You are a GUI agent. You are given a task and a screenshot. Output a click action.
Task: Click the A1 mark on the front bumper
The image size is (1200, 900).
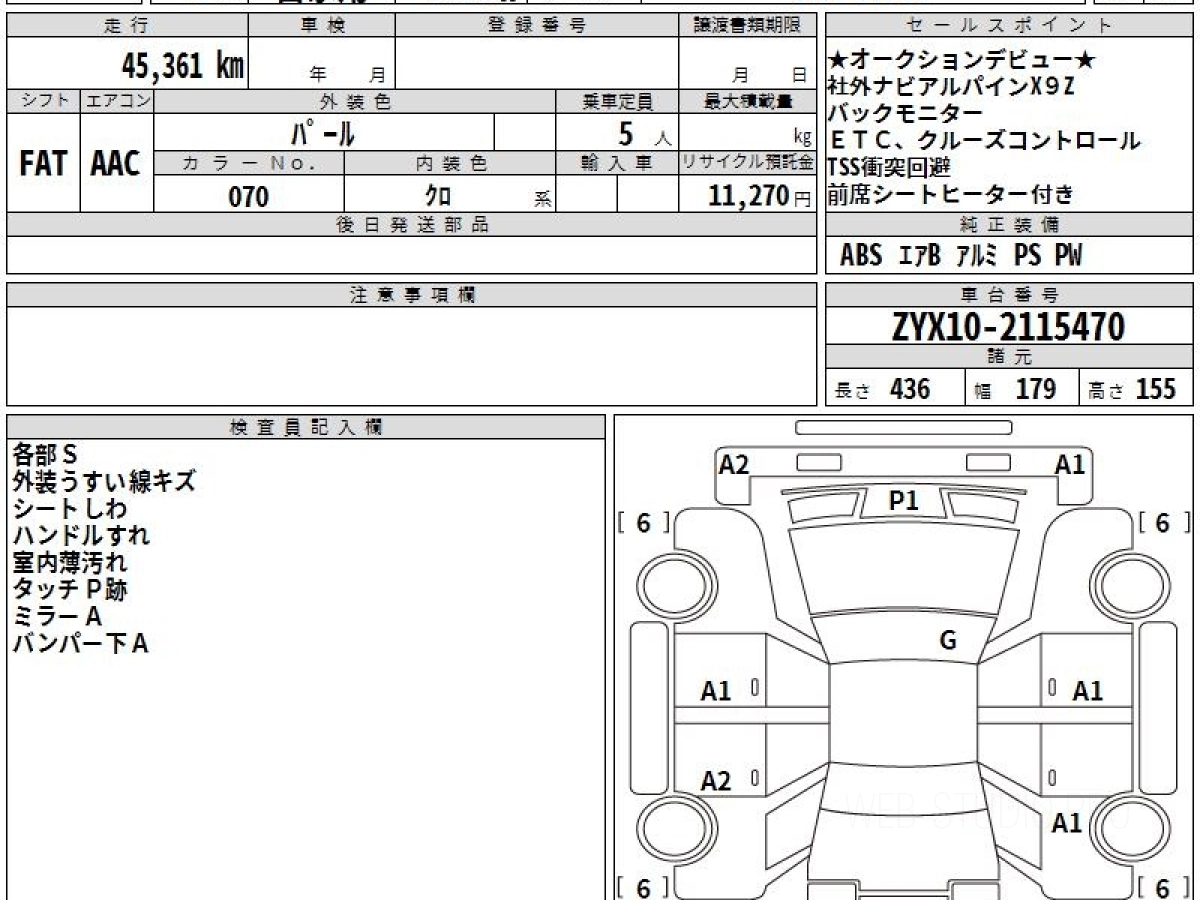[1070, 464]
